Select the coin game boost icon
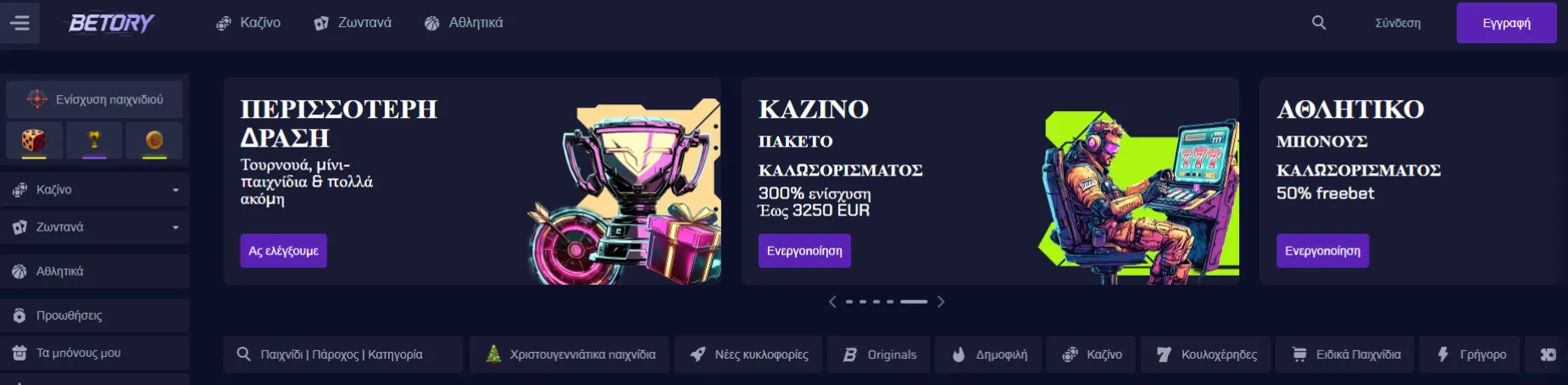 click(x=154, y=141)
